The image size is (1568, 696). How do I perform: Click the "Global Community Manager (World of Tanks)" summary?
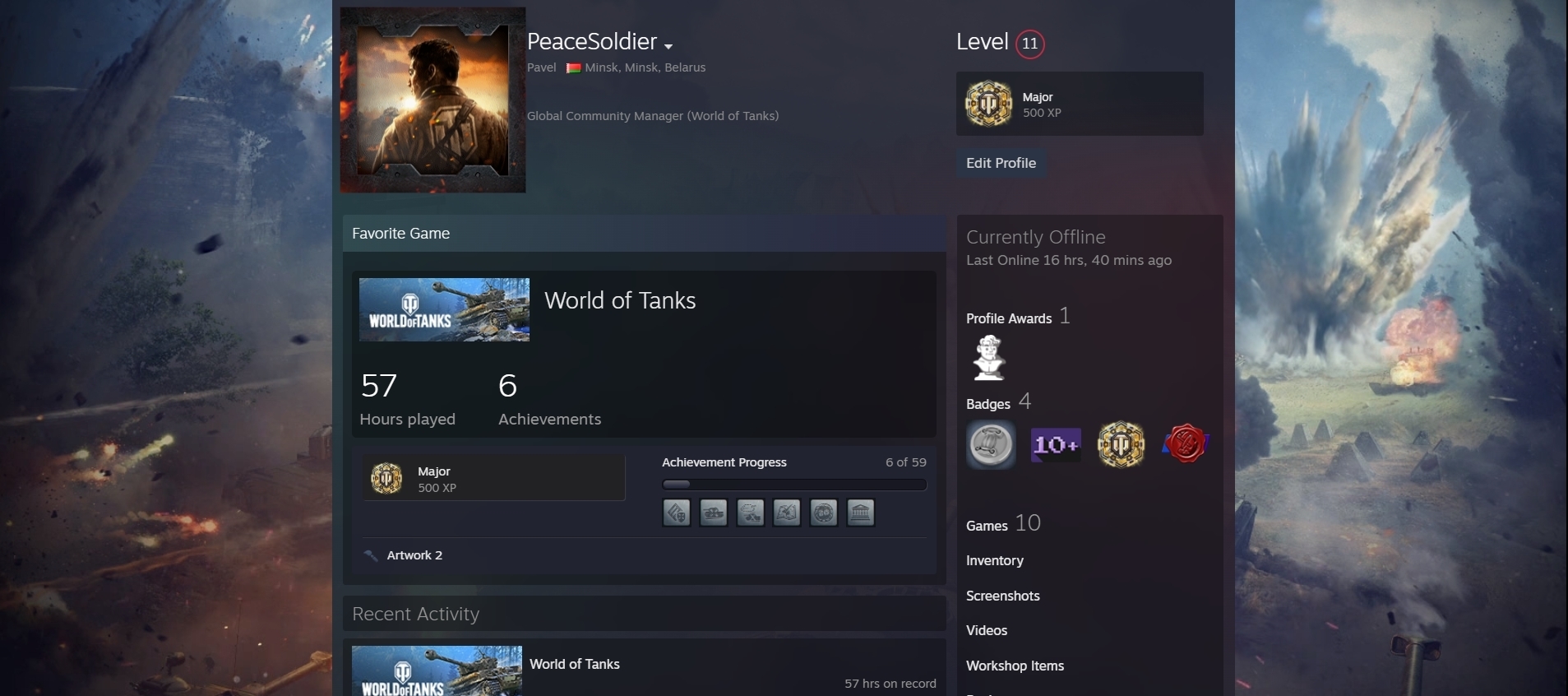point(653,116)
